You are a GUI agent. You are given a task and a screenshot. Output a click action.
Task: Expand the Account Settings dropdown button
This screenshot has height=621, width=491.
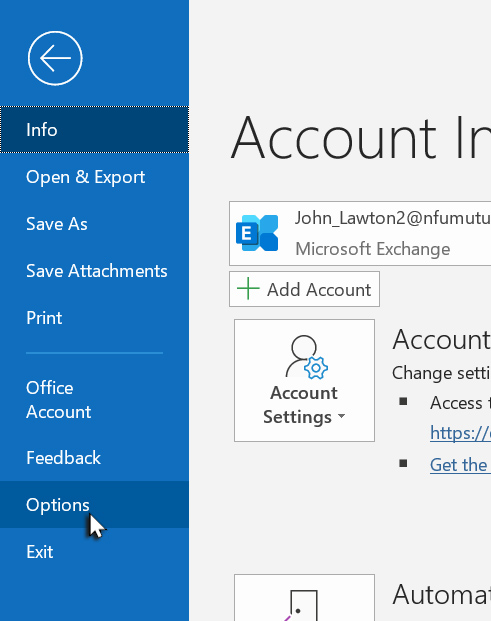(x=304, y=380)
